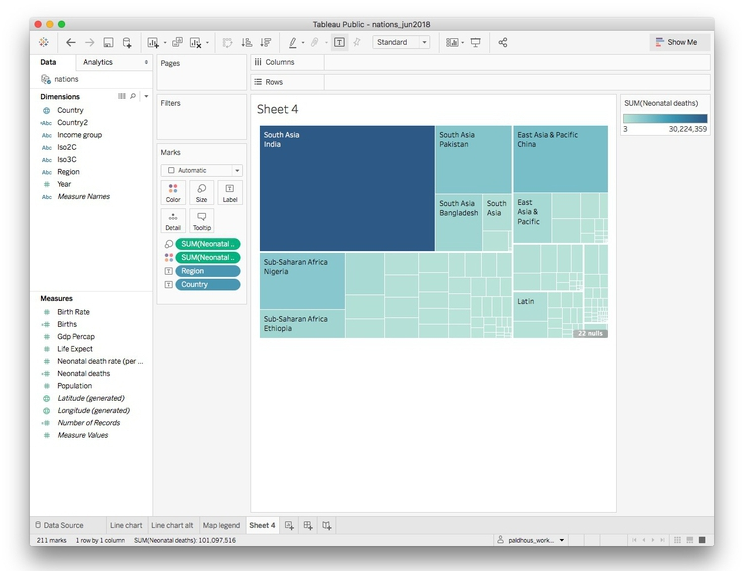Click the Tableau start page logo icon
751x571 pixels.
point(44,42)
